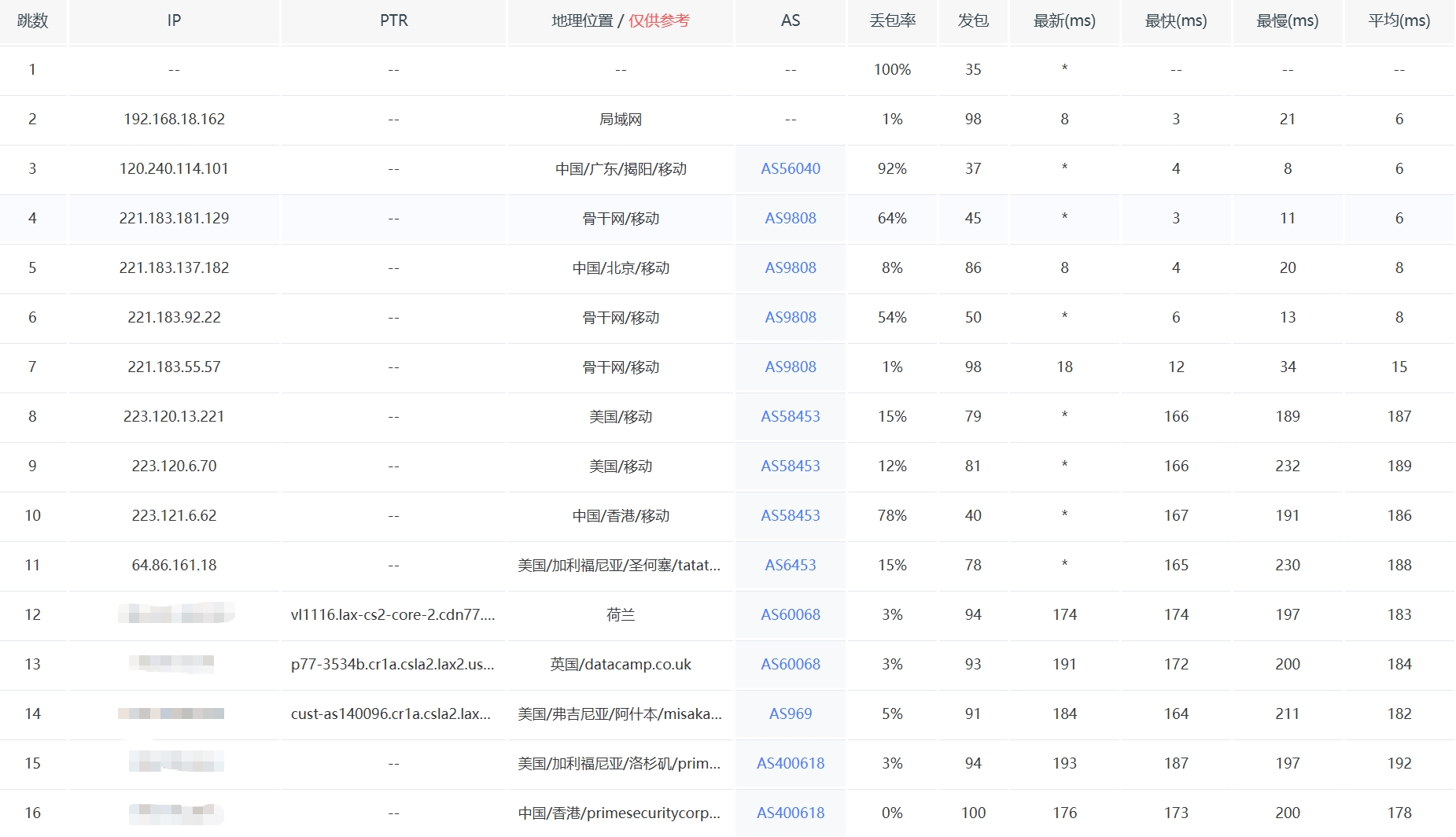The width and height of the screenshot is (1456, 837).
Task: Click PTR p77-3534b.cr1a.csla2.lax2
Action: coord(393,664)
